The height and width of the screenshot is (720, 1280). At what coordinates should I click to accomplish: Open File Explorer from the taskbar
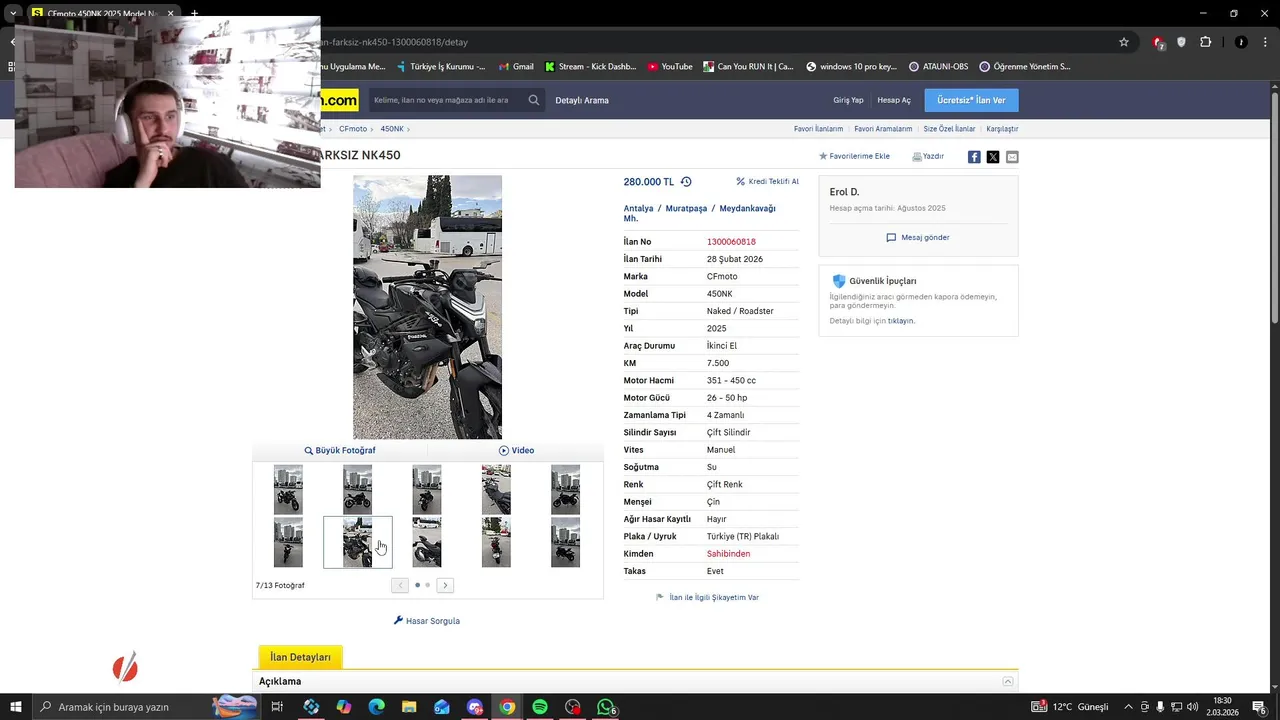[x=409, y=707]
